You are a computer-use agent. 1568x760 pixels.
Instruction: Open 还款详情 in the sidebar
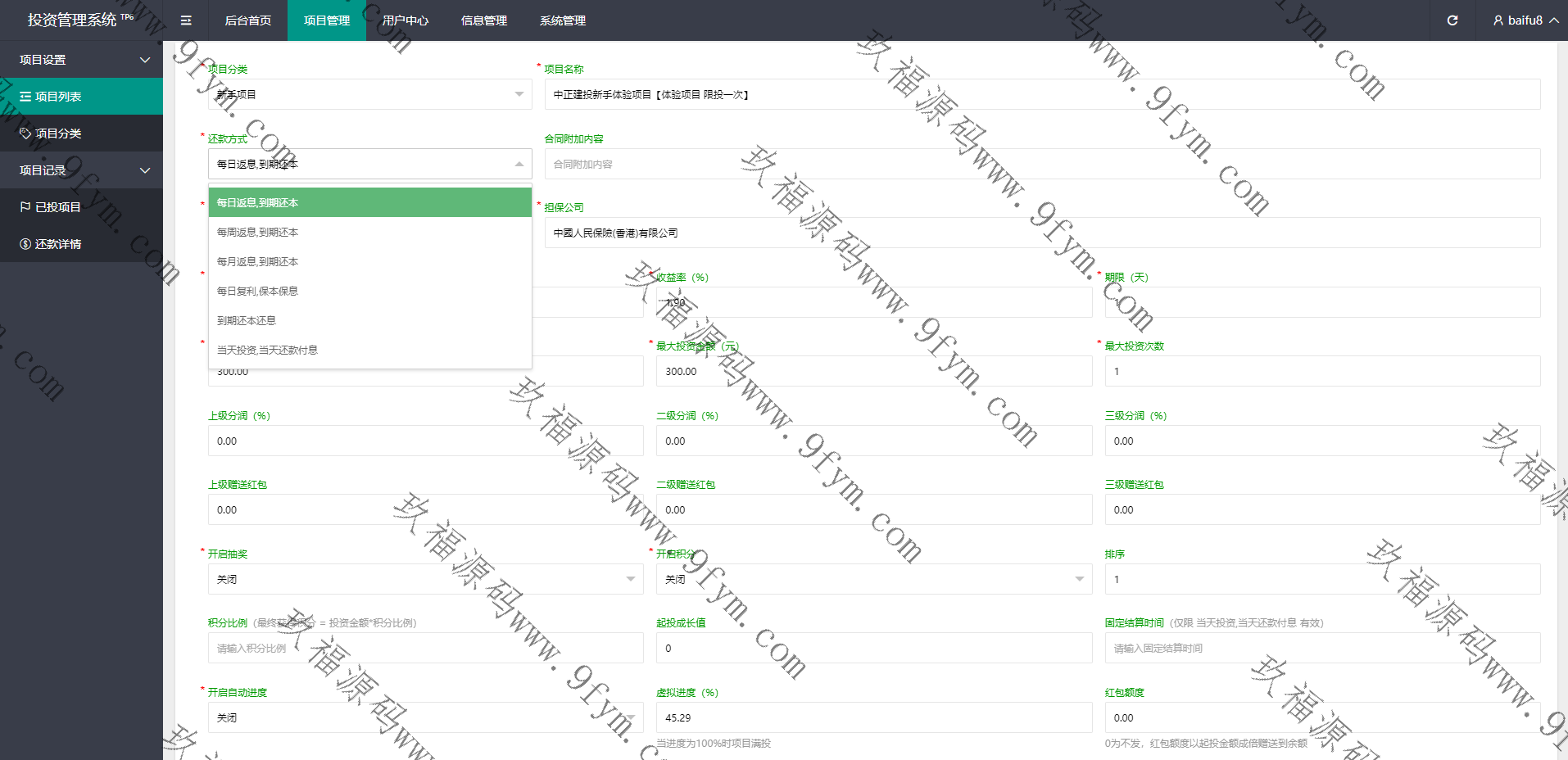(x=57, y=244)
